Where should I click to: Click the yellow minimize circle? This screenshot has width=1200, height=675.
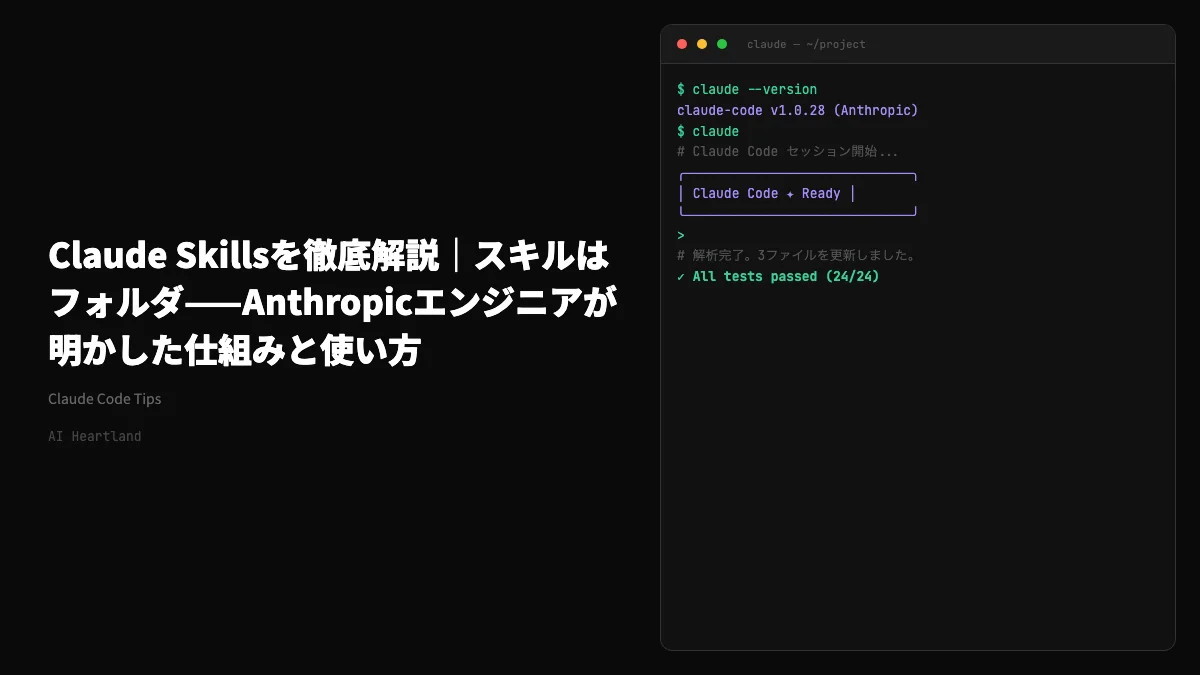click(701, 44)
